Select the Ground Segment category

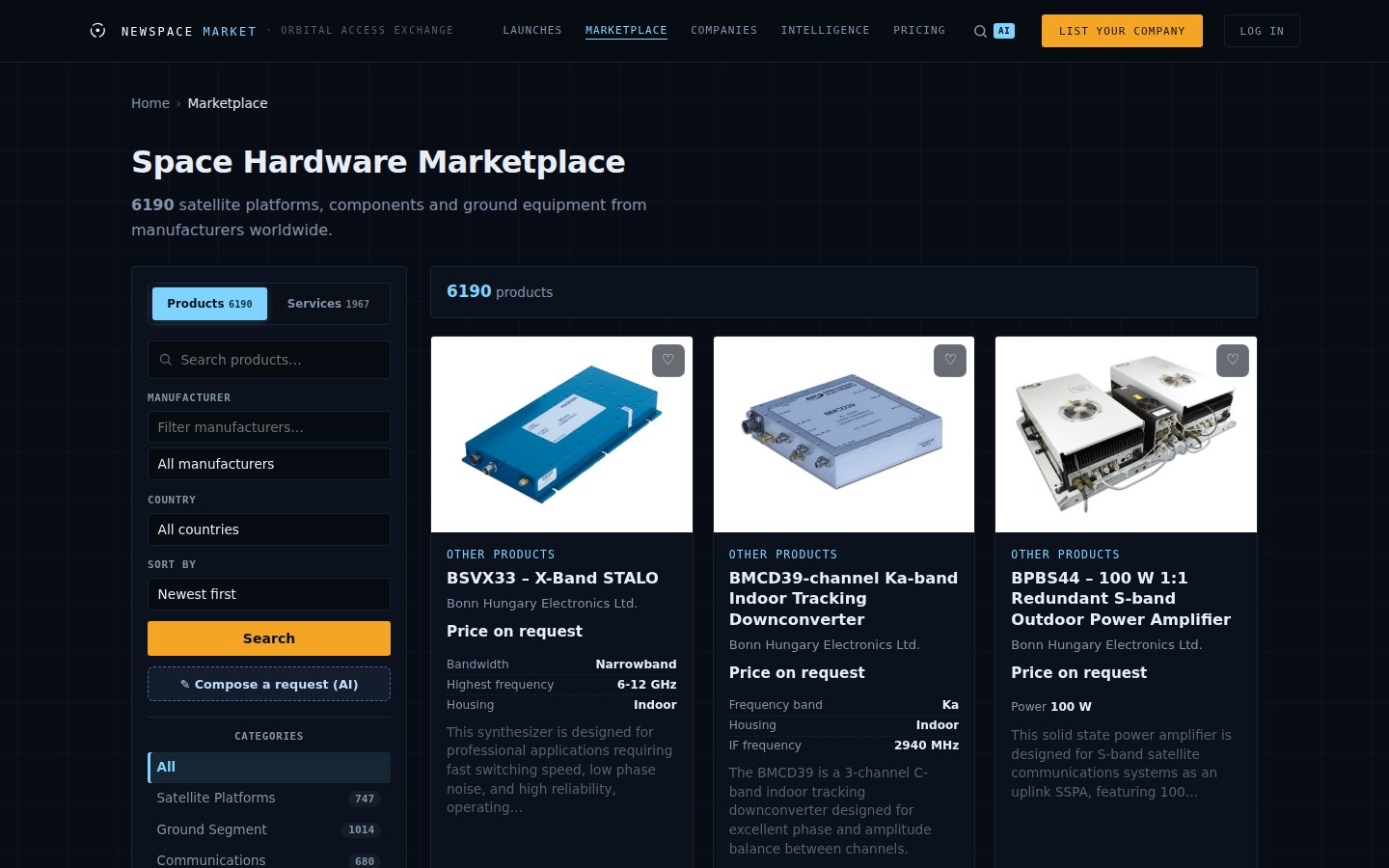click(269, 829)
